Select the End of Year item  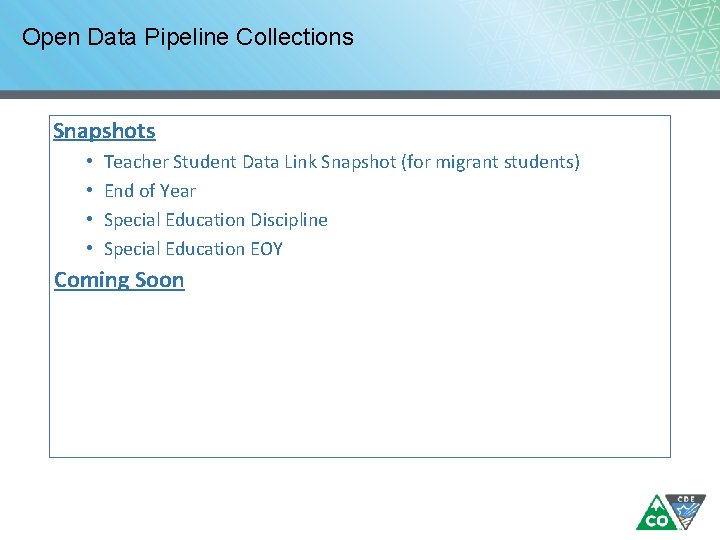click(150, 191)
